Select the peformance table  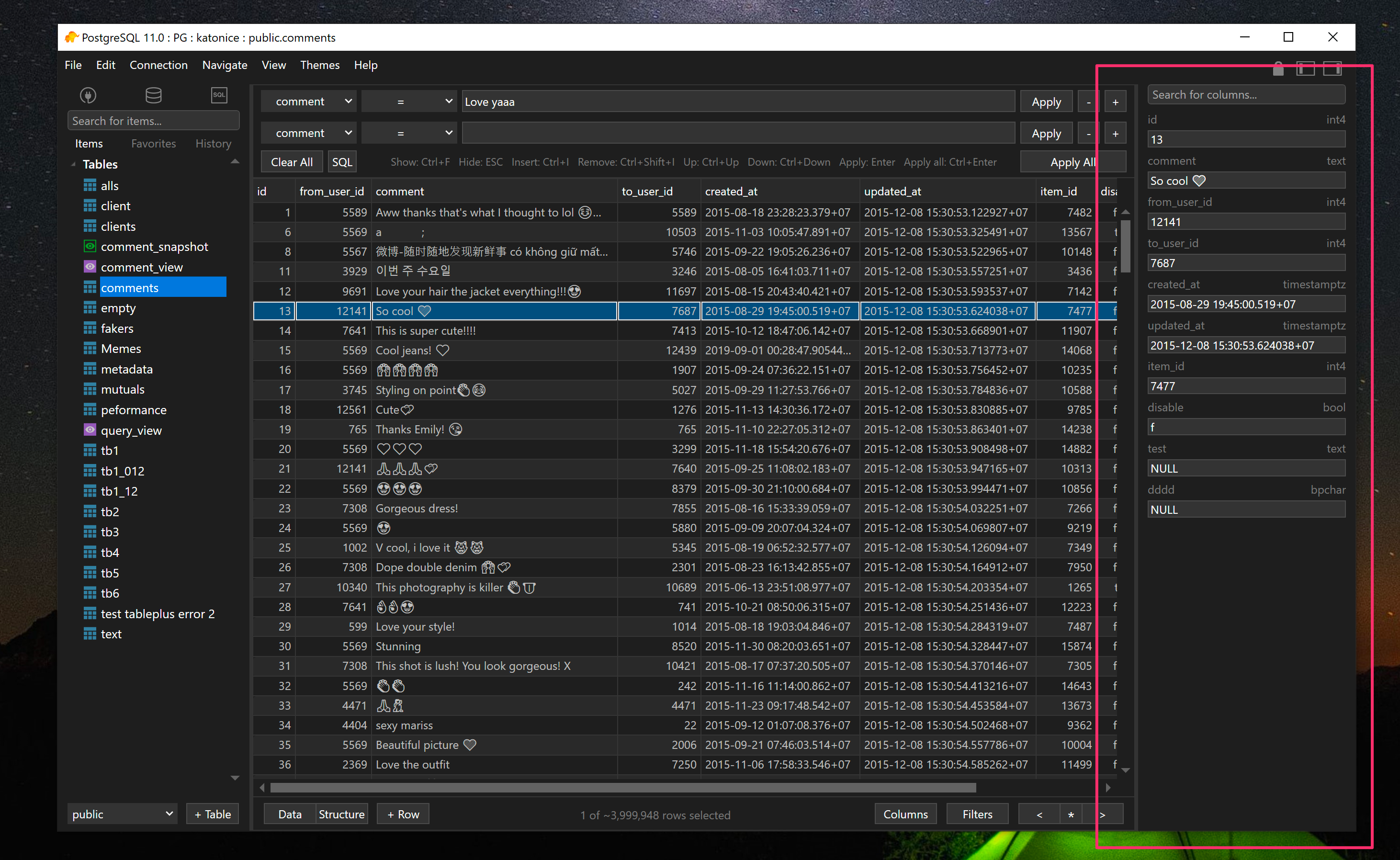pos(134,409)
